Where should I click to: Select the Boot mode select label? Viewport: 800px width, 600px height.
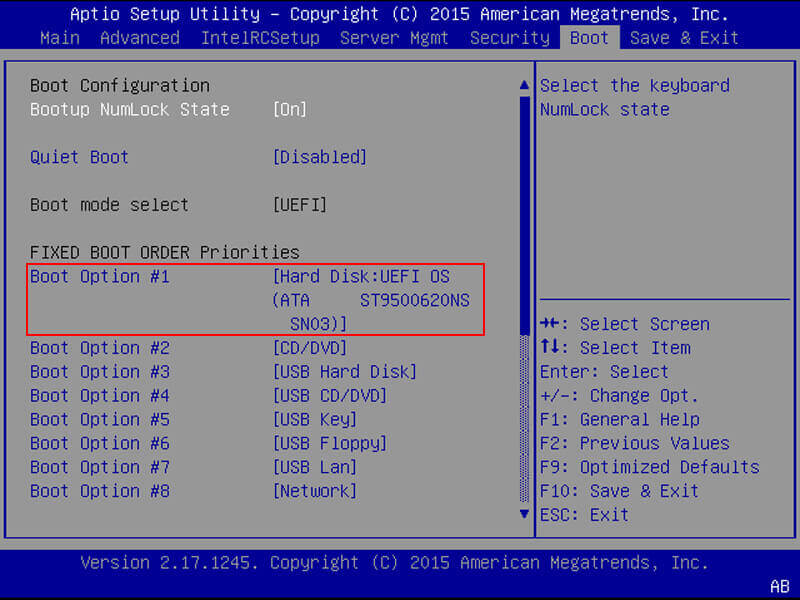click(x=109, y=205)
